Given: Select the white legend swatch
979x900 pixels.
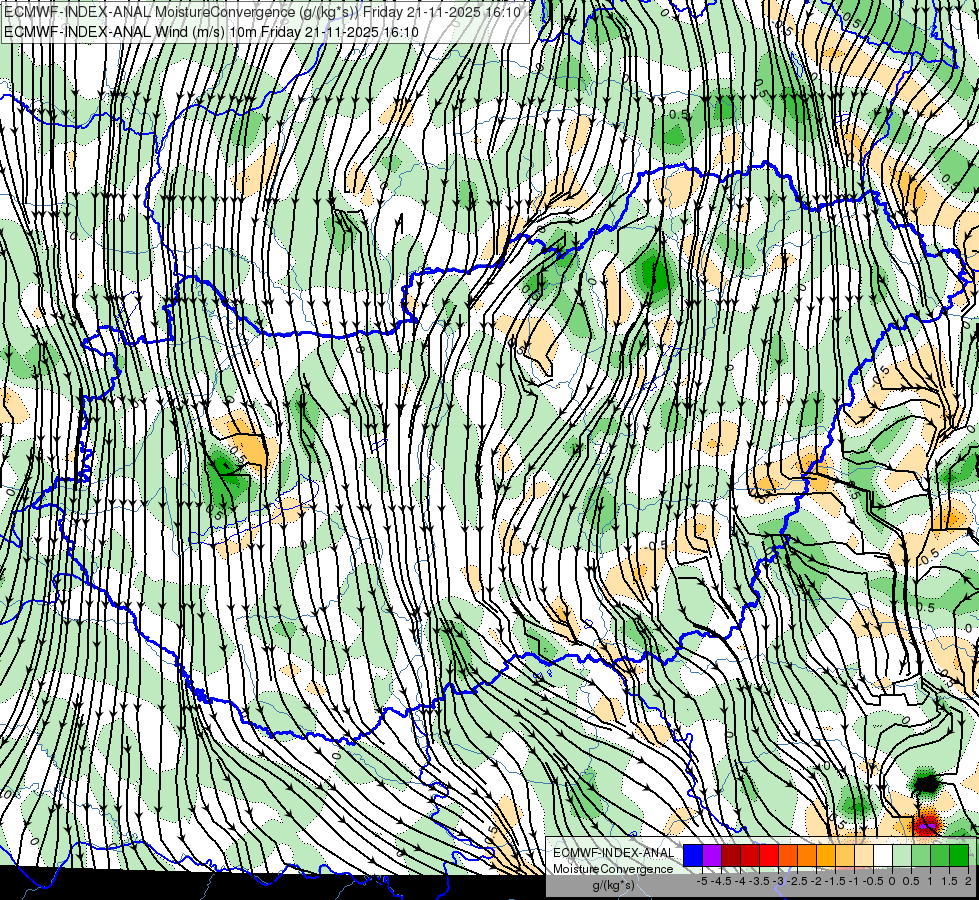Looking at the screenshot, I should (x=883, y=855).
